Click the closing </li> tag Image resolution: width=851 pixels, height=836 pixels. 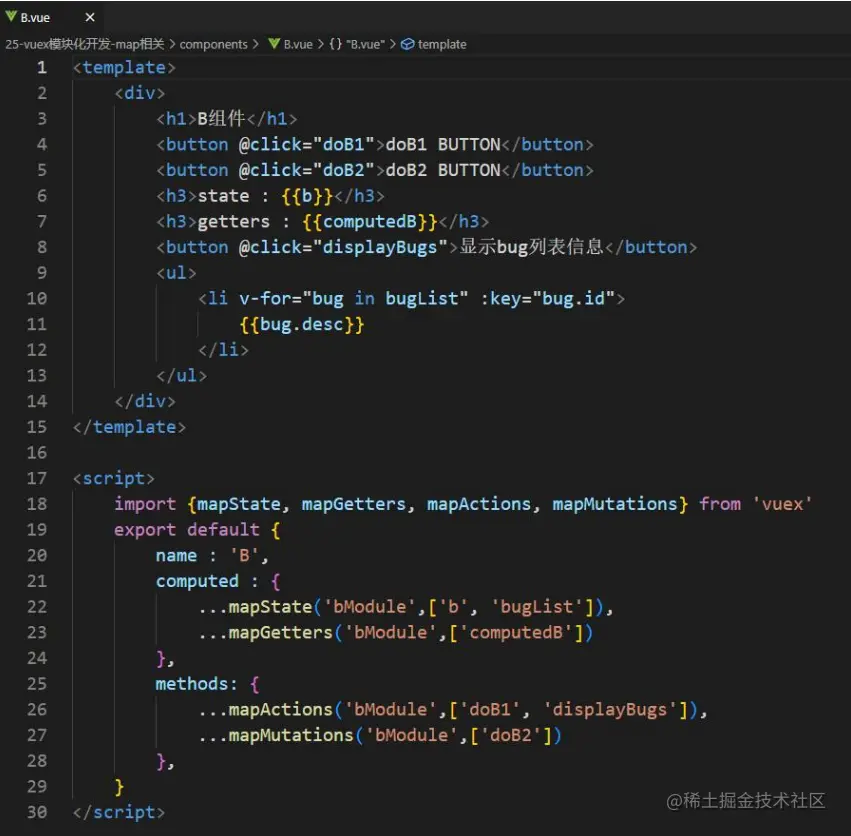click(x=223, y=350)
